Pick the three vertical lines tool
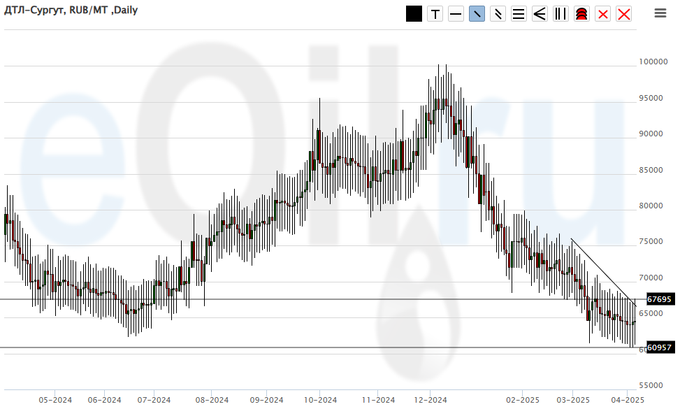The height and width of the screenshot is (409, 680). pyautogui.click(x=560, y=13)
